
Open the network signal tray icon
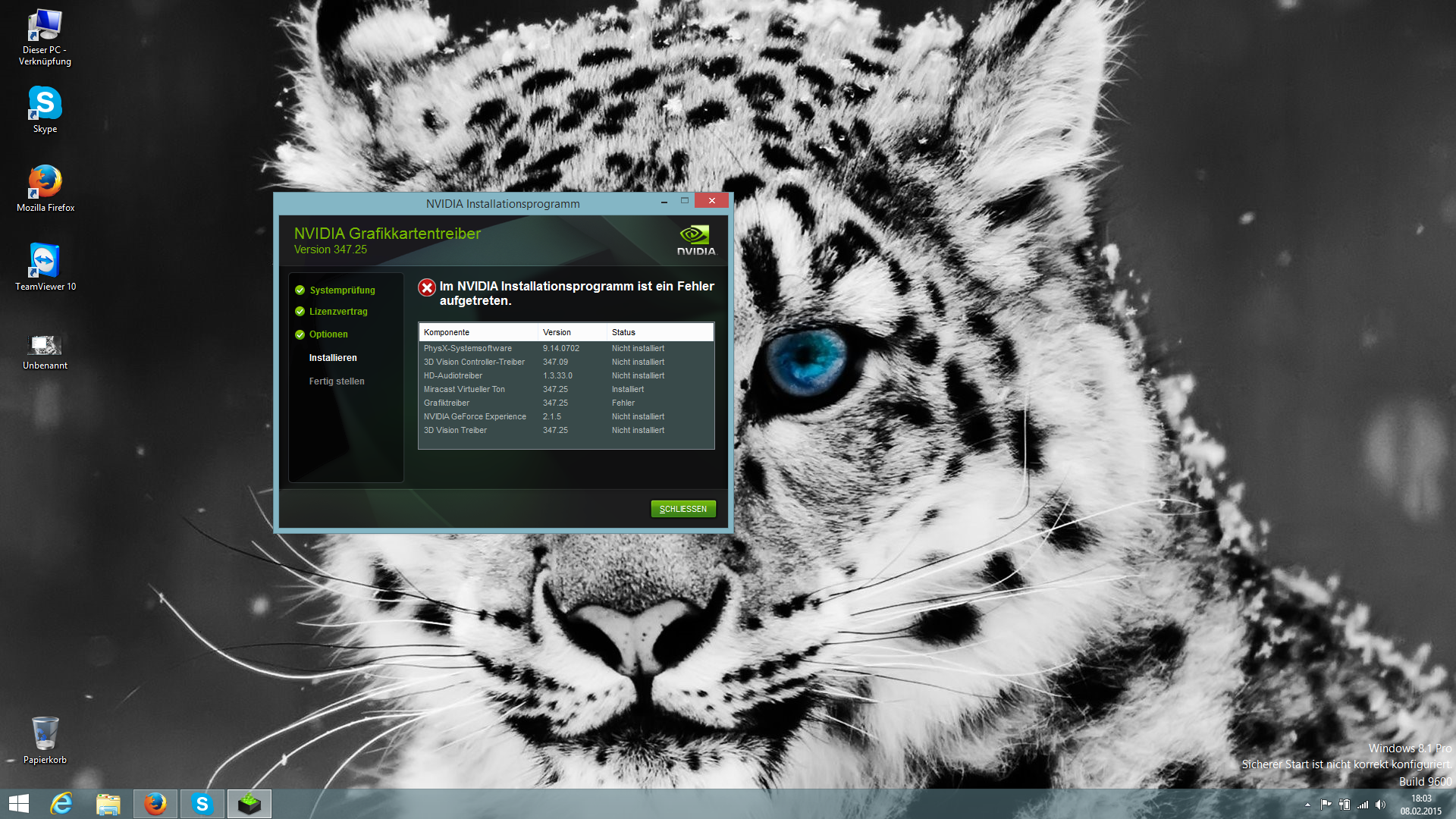(1363, 805)
